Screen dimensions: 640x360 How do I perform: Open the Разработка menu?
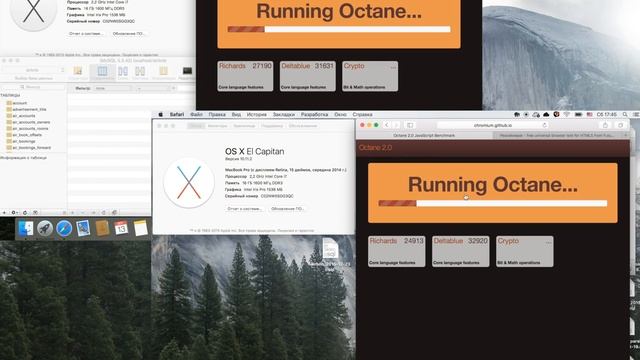[314, 115]
